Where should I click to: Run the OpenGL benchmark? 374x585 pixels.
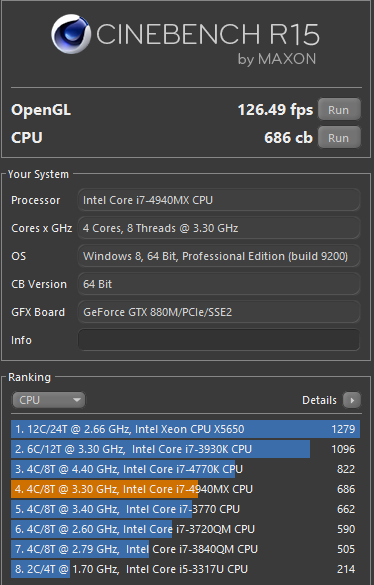[339, 110]
